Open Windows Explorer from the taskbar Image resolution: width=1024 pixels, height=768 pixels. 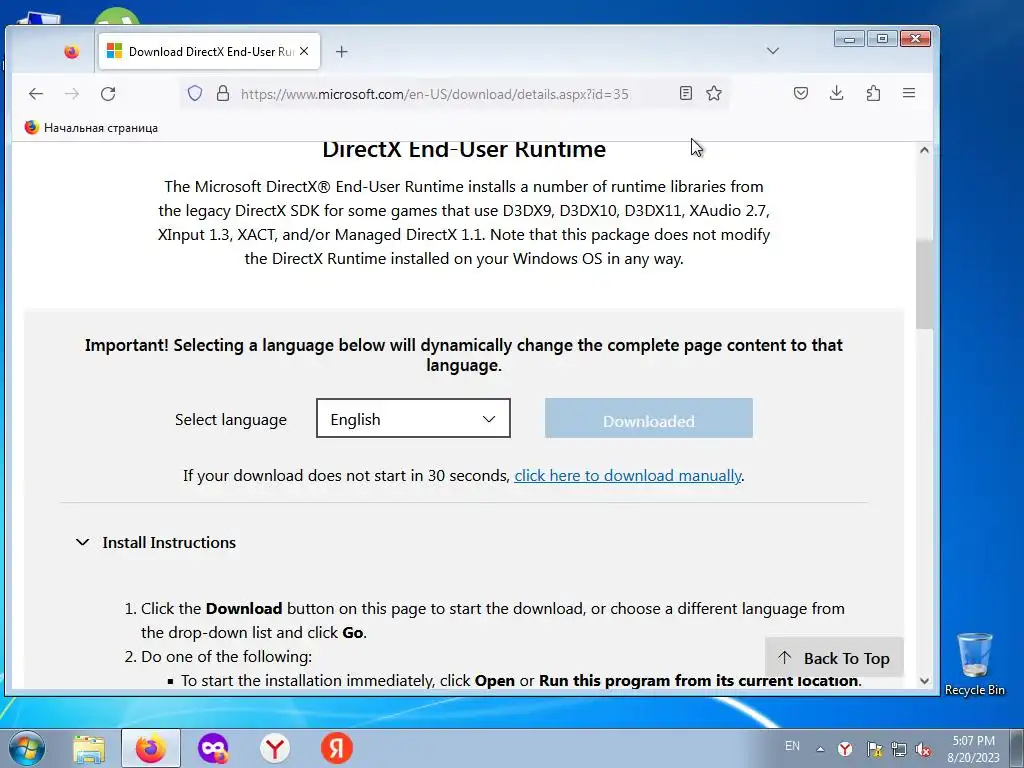(89, 748)
